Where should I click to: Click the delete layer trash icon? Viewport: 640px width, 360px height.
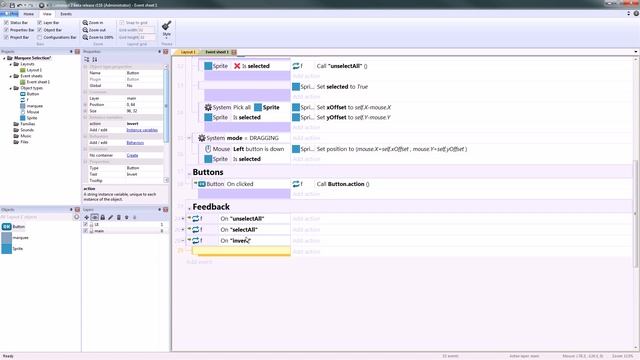[x=119, y=218]
